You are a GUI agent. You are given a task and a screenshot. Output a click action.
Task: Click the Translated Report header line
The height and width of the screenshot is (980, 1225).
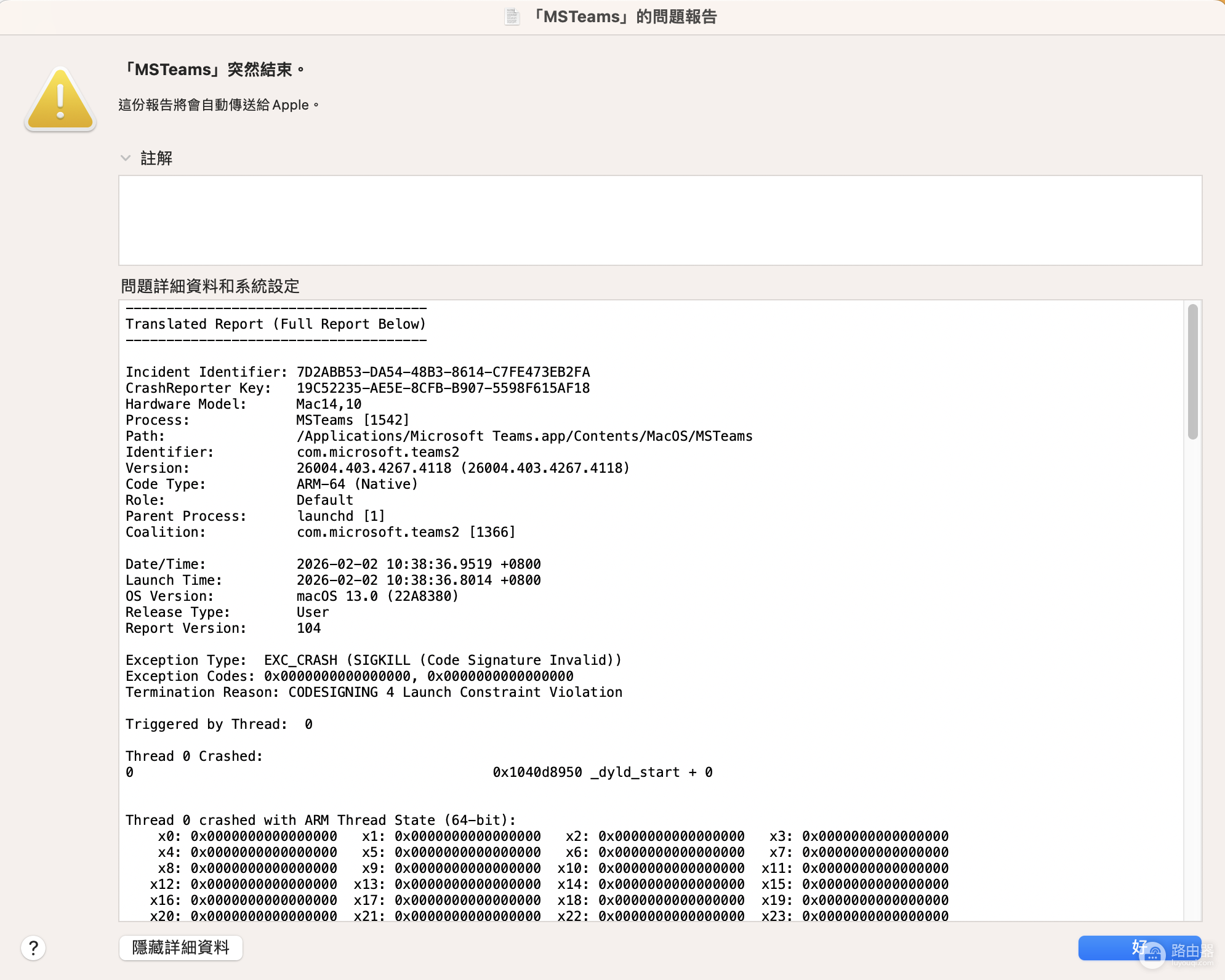point(276,324)
